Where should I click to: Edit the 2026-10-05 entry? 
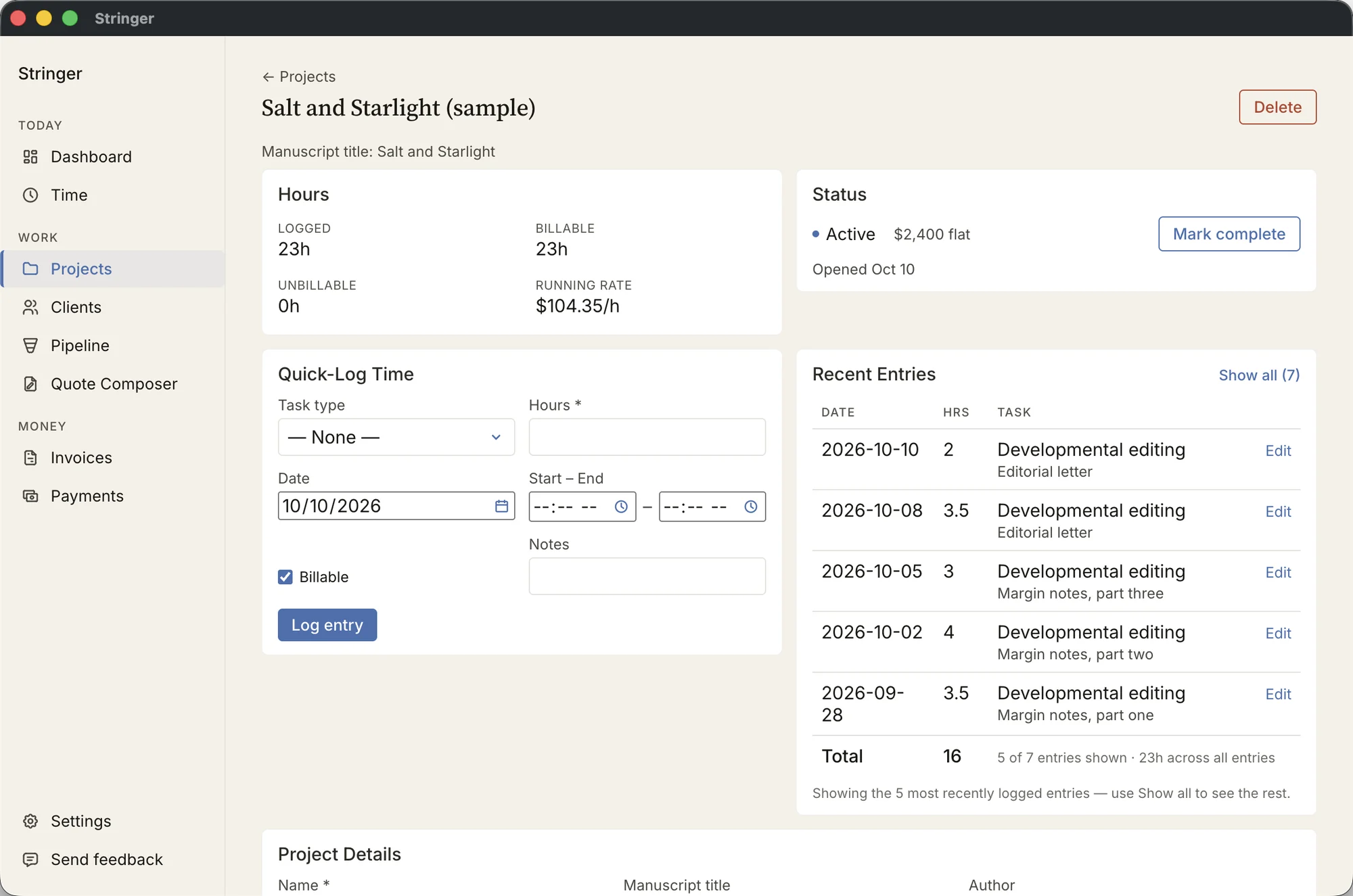1278,573
